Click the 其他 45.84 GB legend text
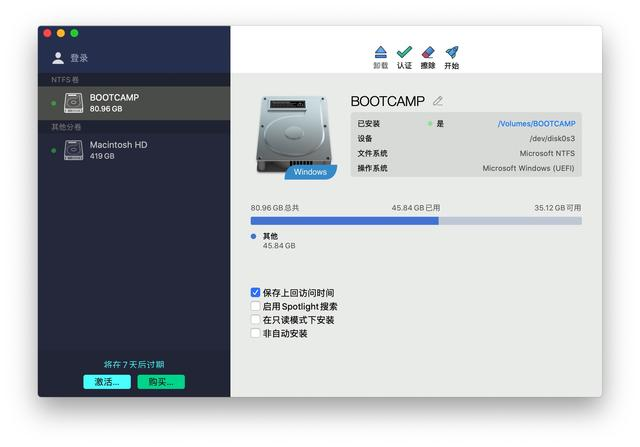Viewport: 640px width, 447px height. 279,241
